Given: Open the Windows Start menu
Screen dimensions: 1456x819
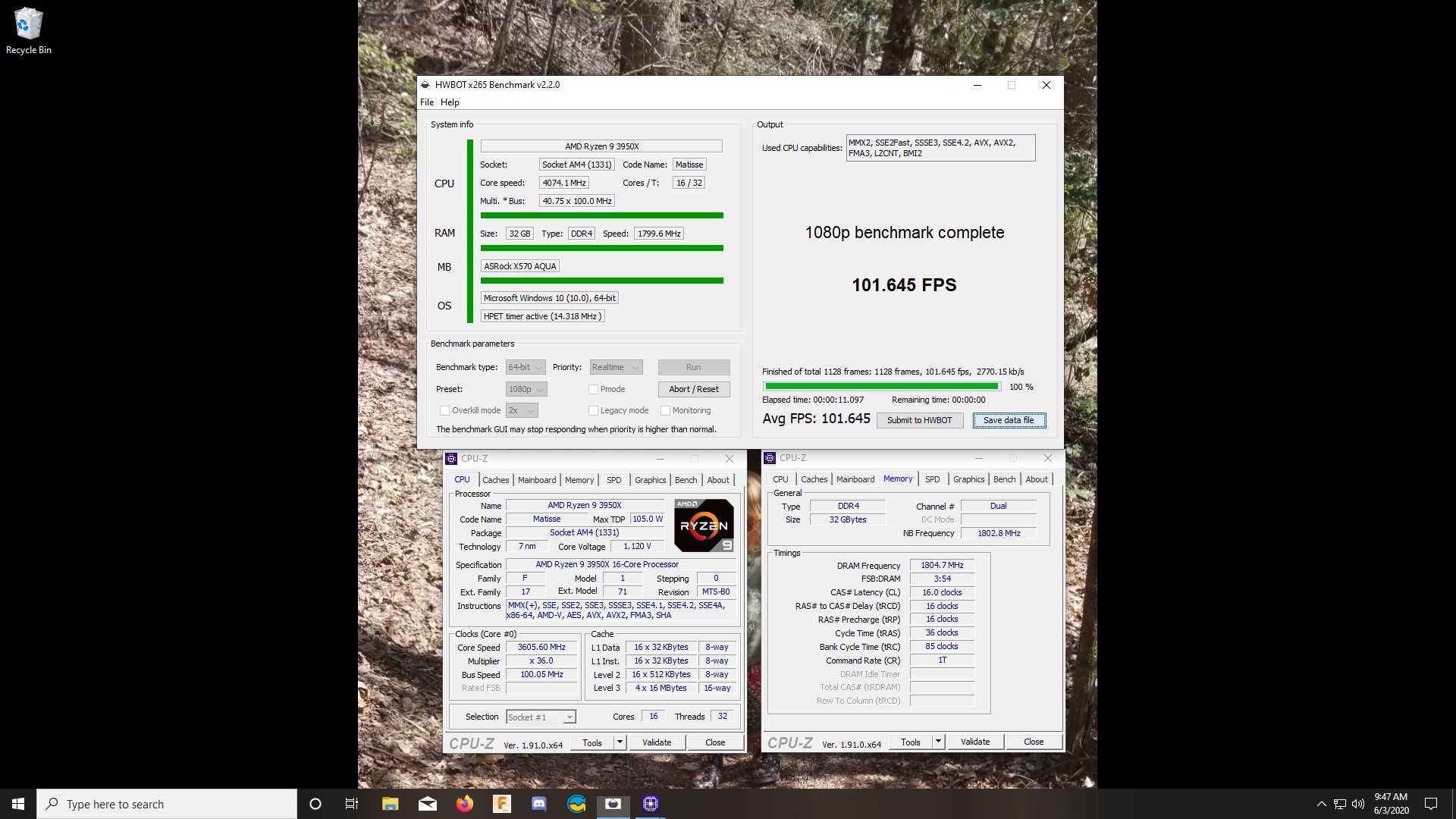Looking at the screenshot, I should [18, 804].
